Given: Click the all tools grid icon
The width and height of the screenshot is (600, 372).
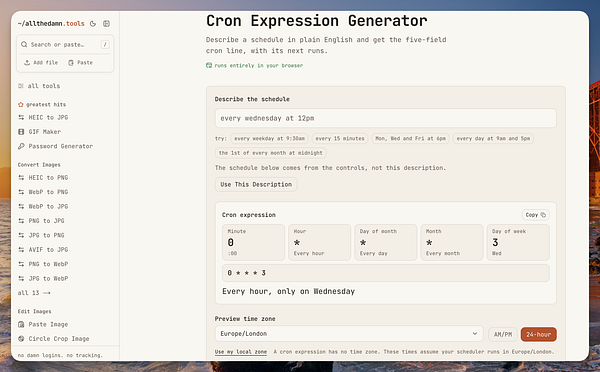Looking at the screenshot, I should 21,86.
